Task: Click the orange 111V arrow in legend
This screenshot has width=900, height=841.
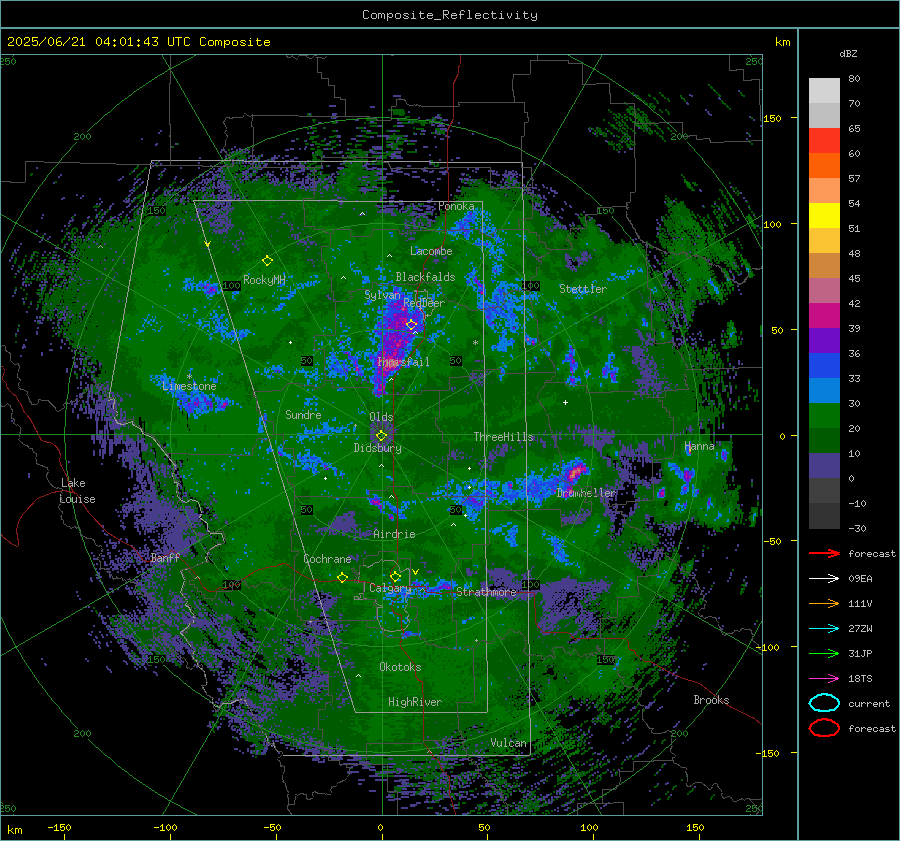Action: [824, 603]
